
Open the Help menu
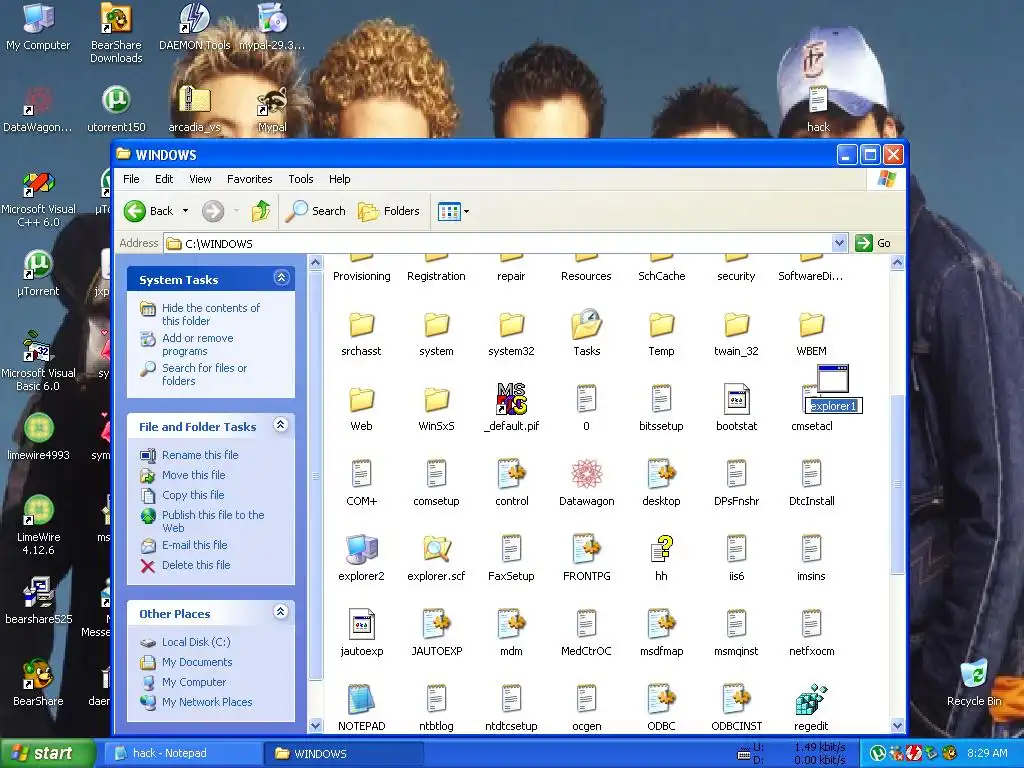(340, 179)
